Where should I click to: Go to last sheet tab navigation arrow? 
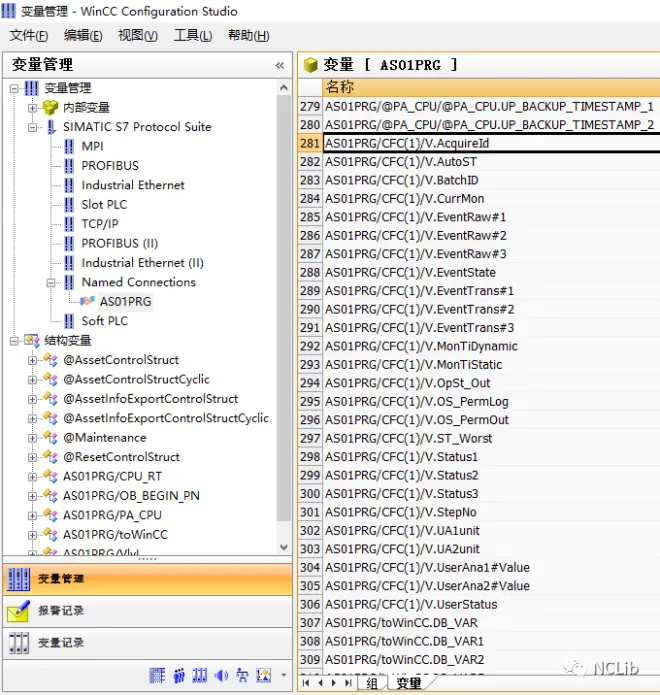coord(349,683)
